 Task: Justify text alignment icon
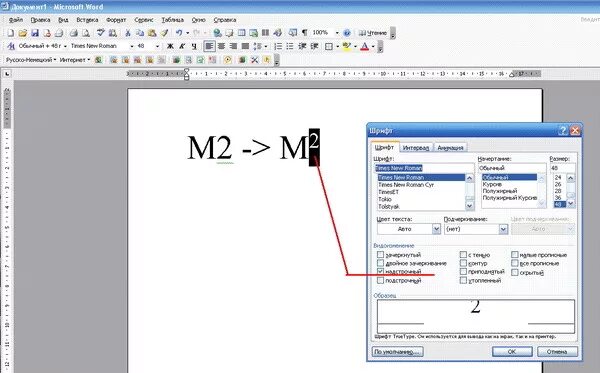click(x=245, y=46)
